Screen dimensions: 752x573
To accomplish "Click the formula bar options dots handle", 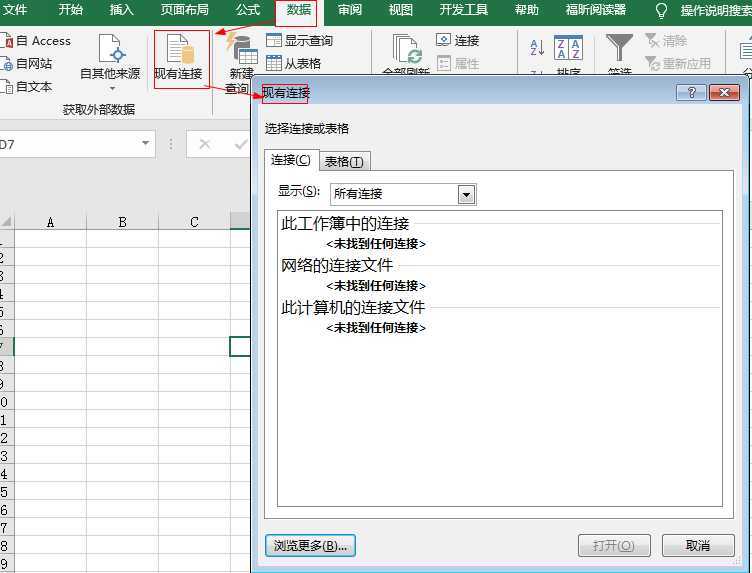I will pyautogui.click(x=171, y=144).
